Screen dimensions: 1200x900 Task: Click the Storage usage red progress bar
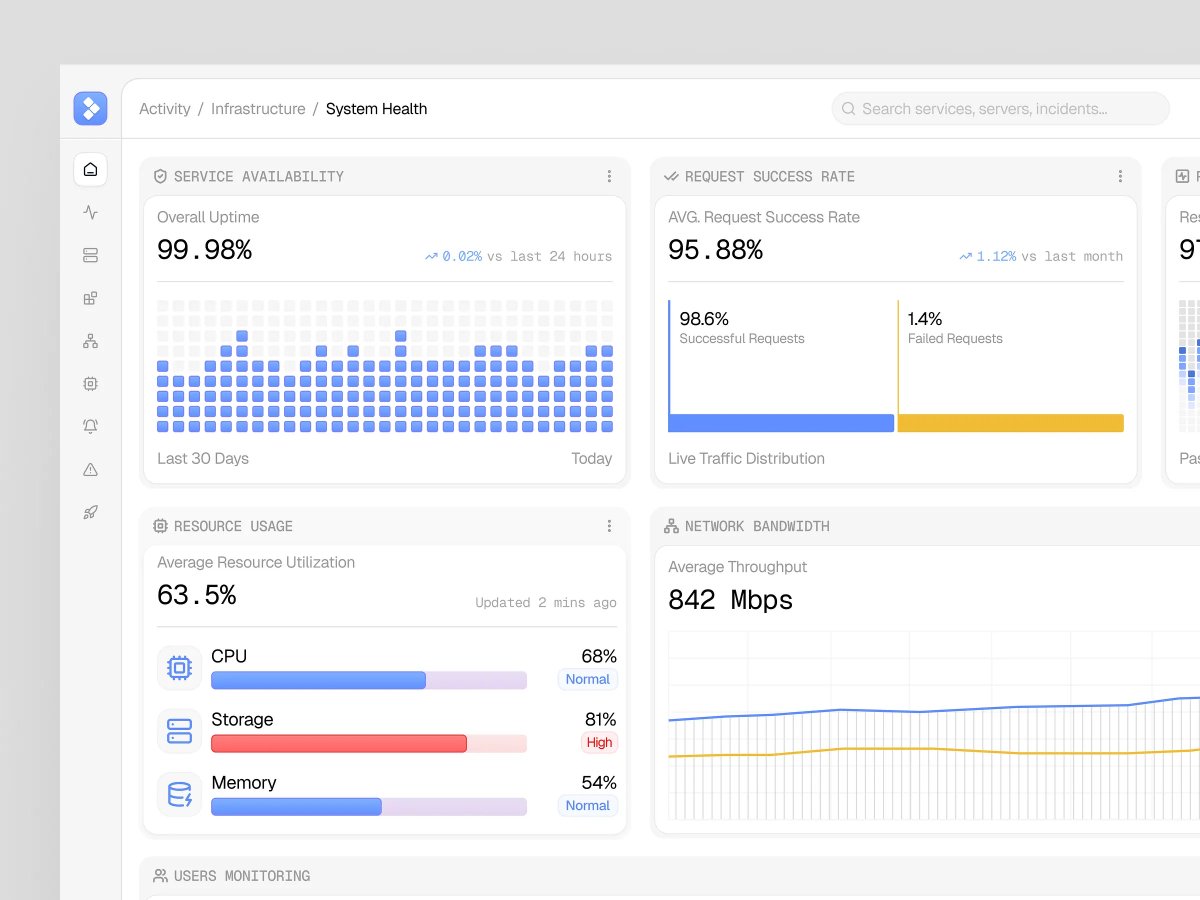pos(369,743)
